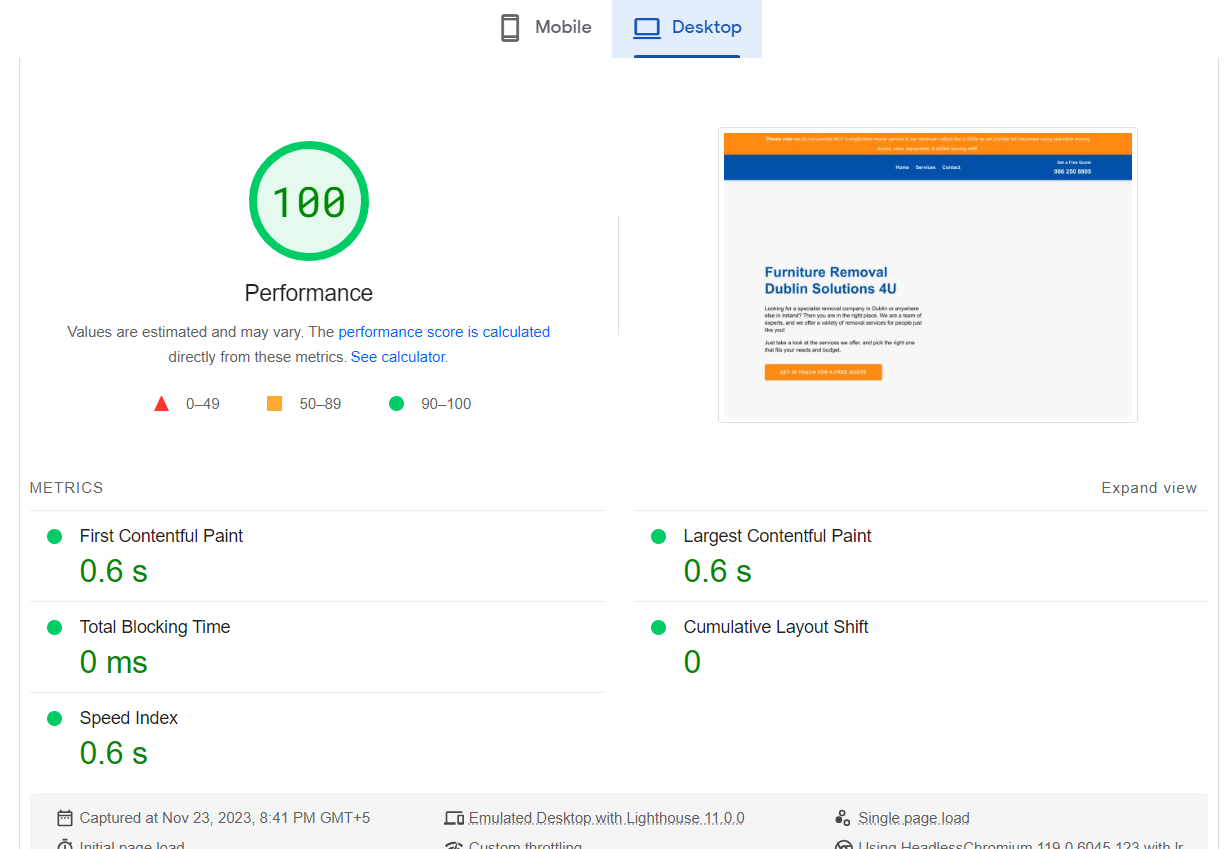
Task: Click the orange 50–89 legend marker
Action: click(x=274, y=402)
